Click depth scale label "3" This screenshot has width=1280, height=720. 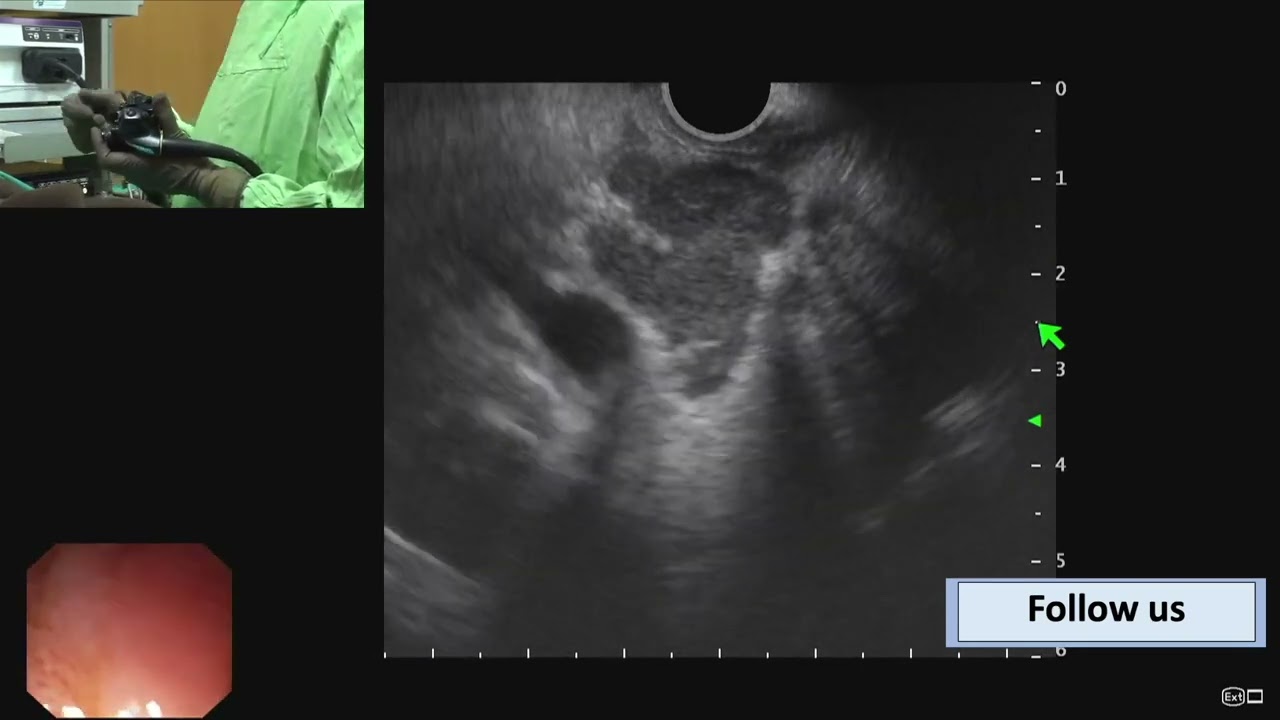(1061, 370)
